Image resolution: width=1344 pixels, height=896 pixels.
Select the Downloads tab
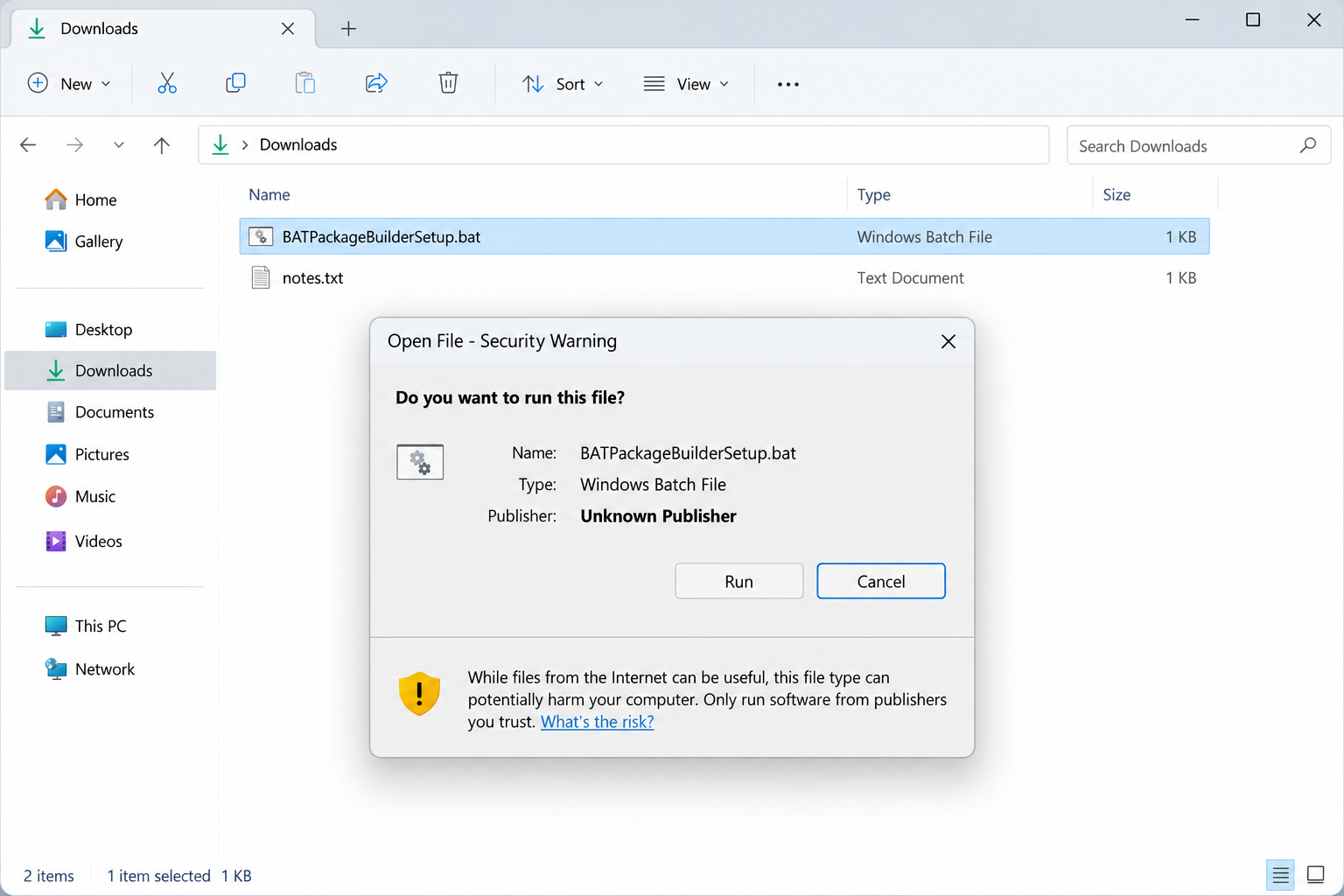click(x=163, y=29)
